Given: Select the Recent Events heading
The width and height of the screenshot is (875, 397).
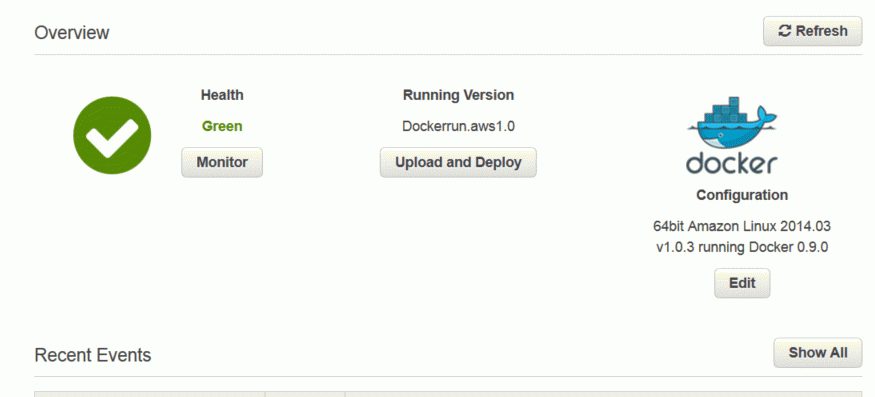Looking at the screenshot, I should coord(93,355).
